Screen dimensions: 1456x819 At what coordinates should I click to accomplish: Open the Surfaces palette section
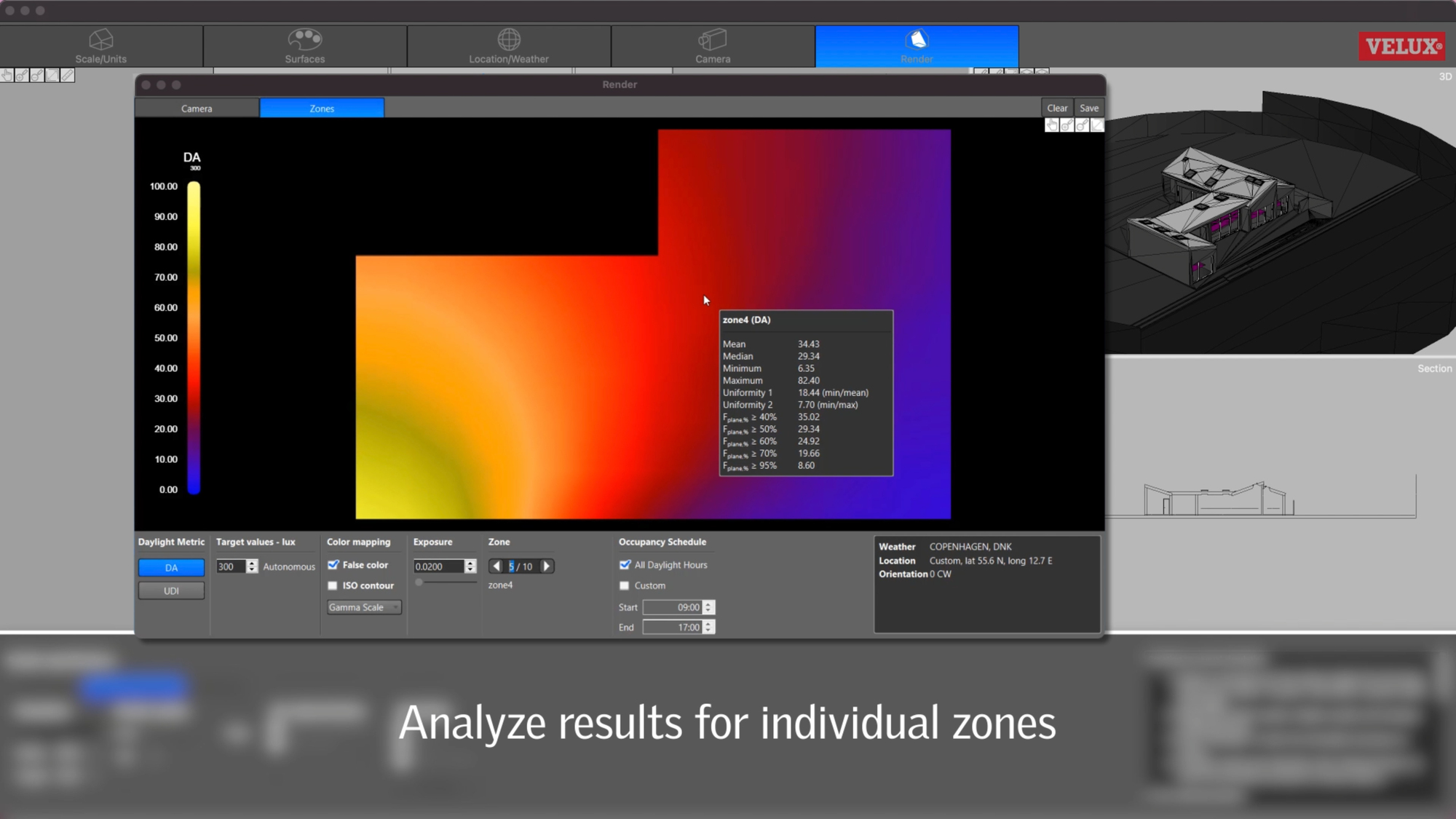(x=304, y=46)
